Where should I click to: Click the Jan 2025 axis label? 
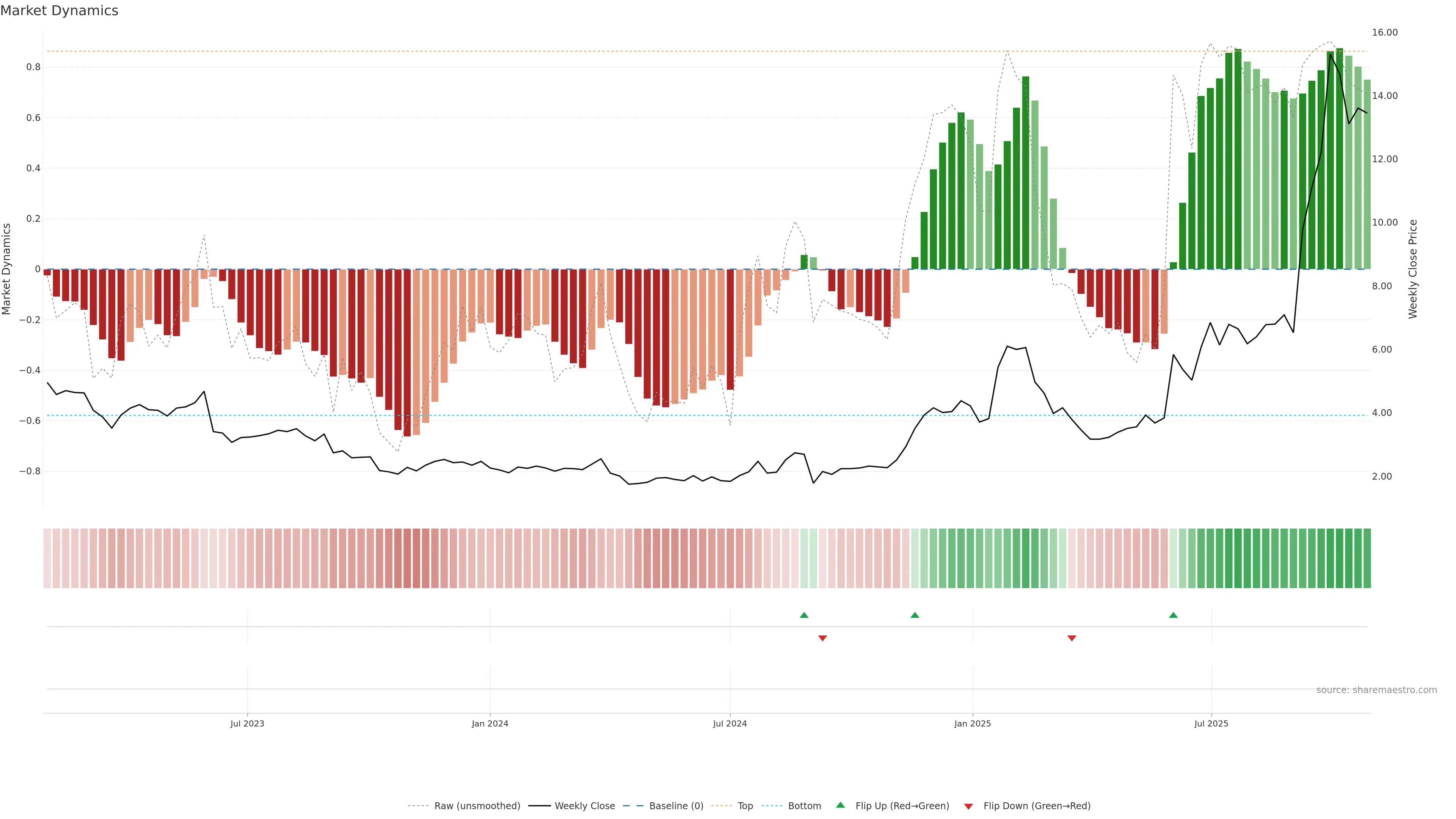click(972, 723)
